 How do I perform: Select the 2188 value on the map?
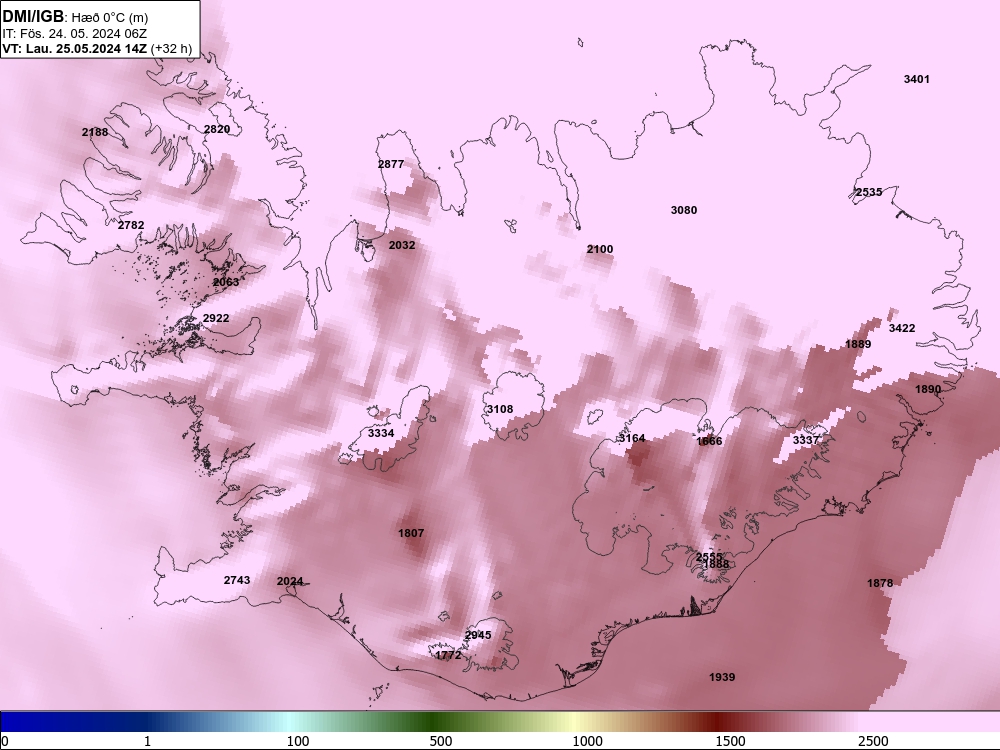(95, 132)
